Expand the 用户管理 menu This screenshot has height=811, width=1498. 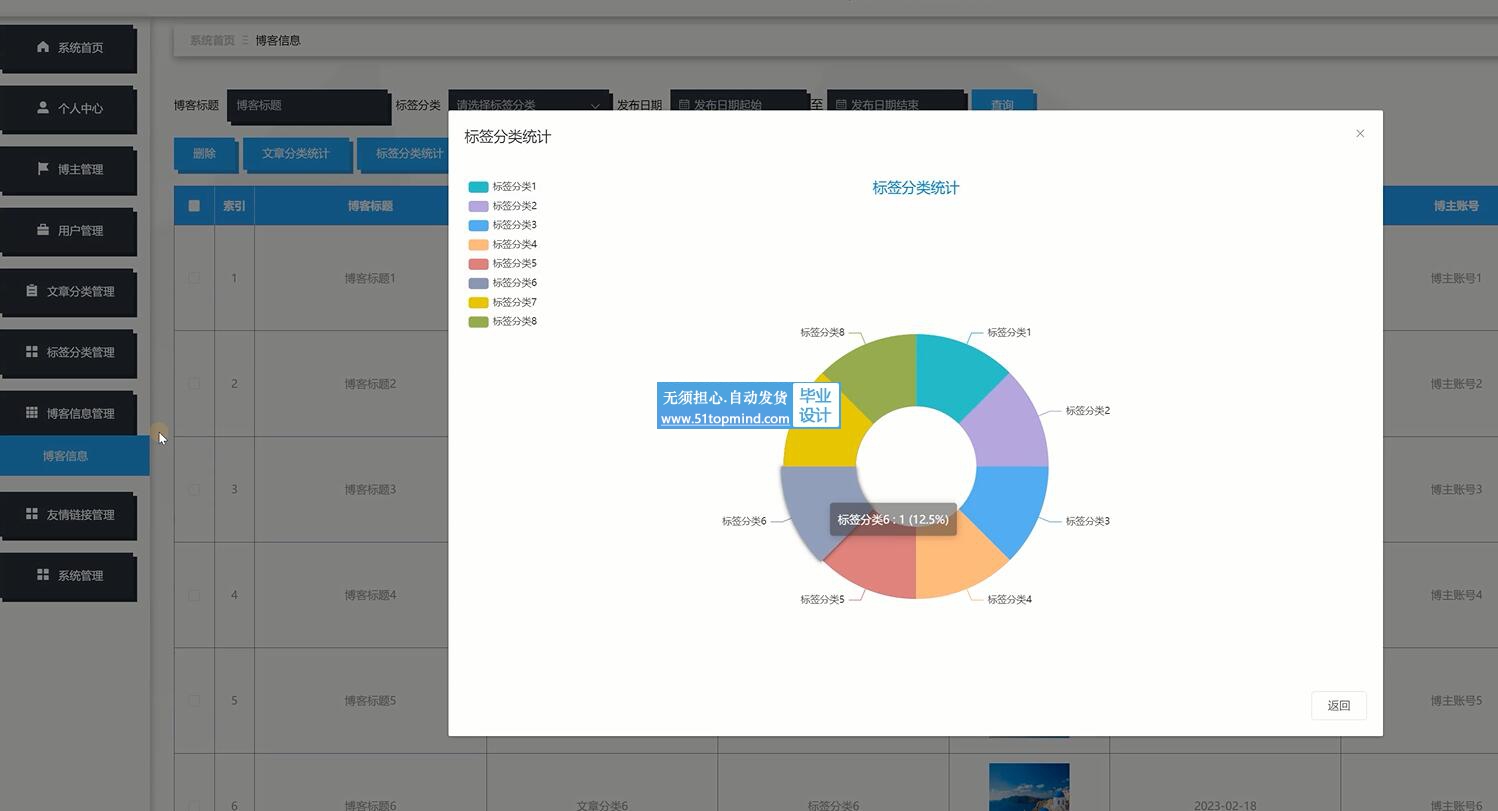[x=68, y=230]
